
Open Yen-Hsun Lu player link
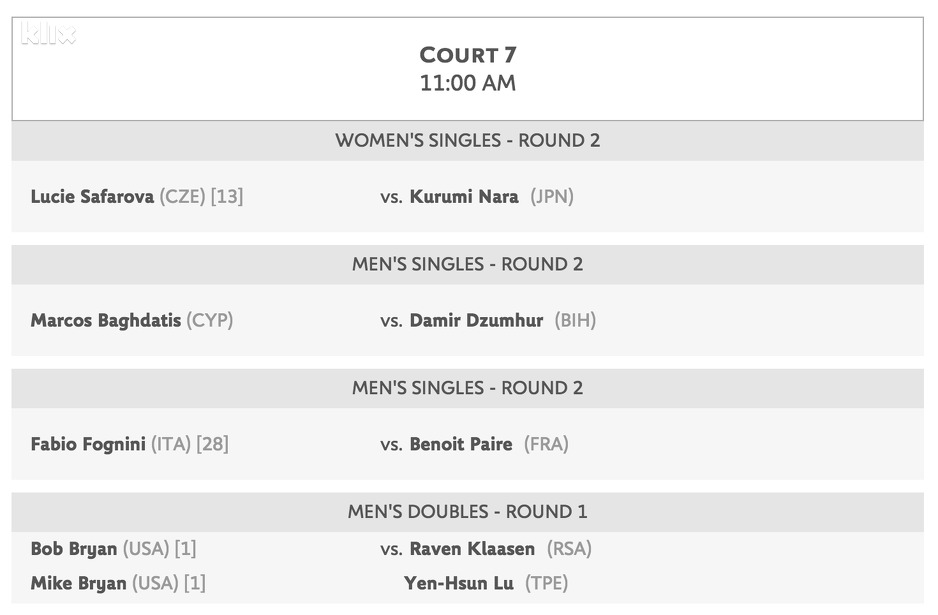459,583
